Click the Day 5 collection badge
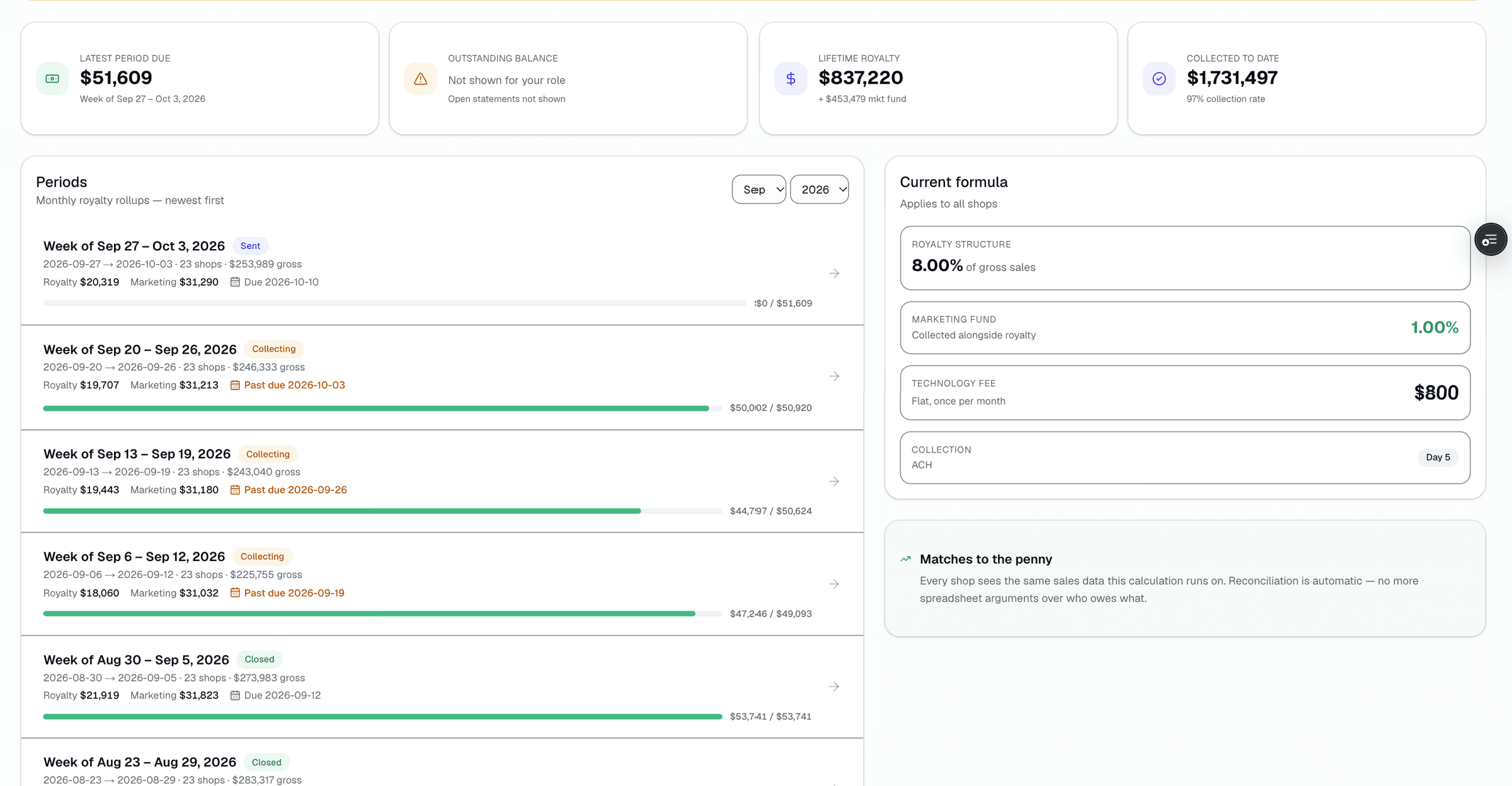This screenshot has height=786, width=1512. pos(1438,457)
